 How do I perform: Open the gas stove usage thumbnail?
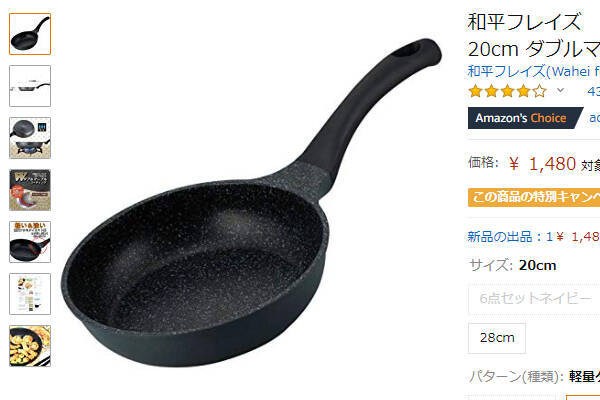click(30, 138)
